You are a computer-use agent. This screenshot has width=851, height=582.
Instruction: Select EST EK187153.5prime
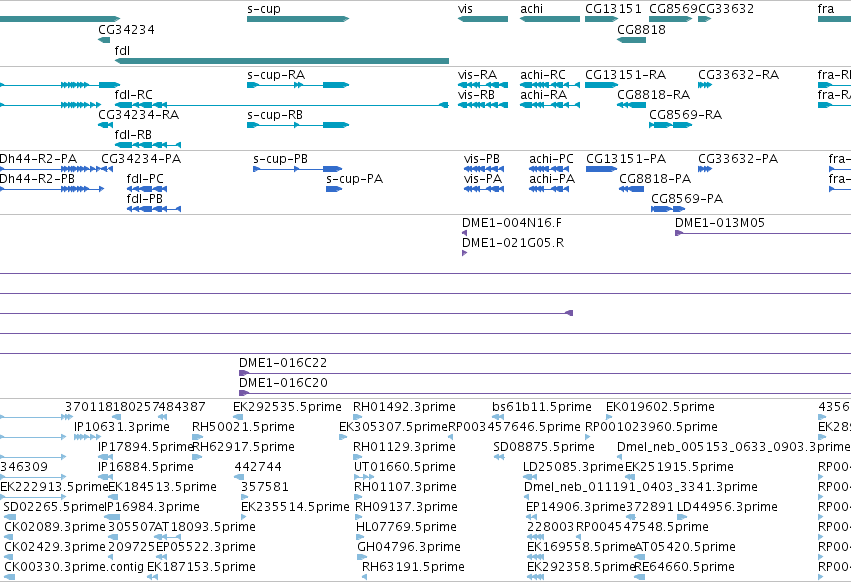pos(201,567)
